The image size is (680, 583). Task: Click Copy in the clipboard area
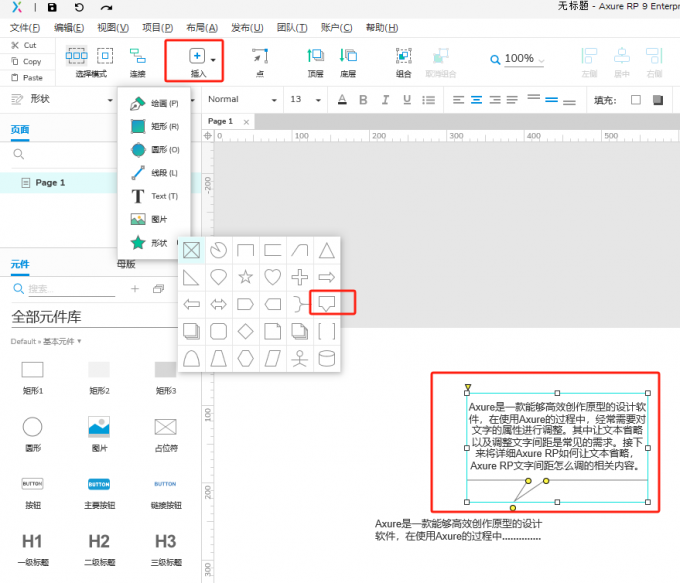[x=26, y=62]
